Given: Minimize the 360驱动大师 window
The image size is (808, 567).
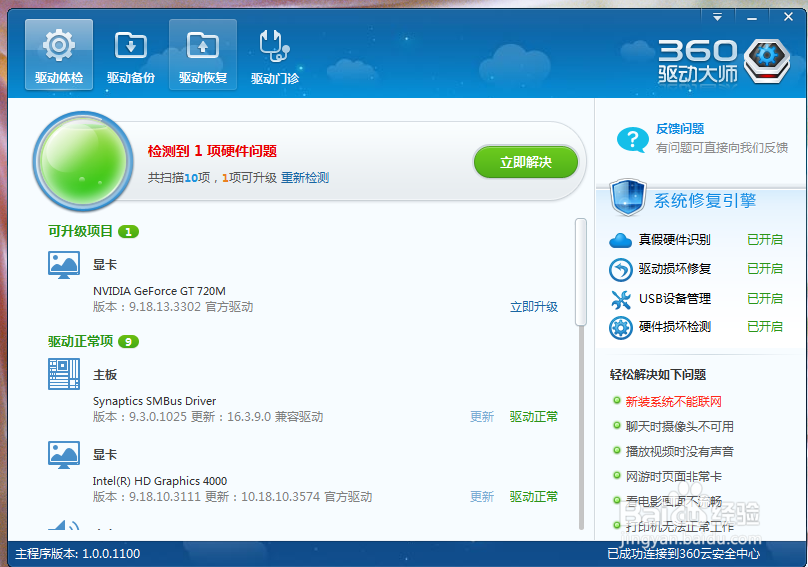Looking at the screenshot, I should [x=752, y=18].
